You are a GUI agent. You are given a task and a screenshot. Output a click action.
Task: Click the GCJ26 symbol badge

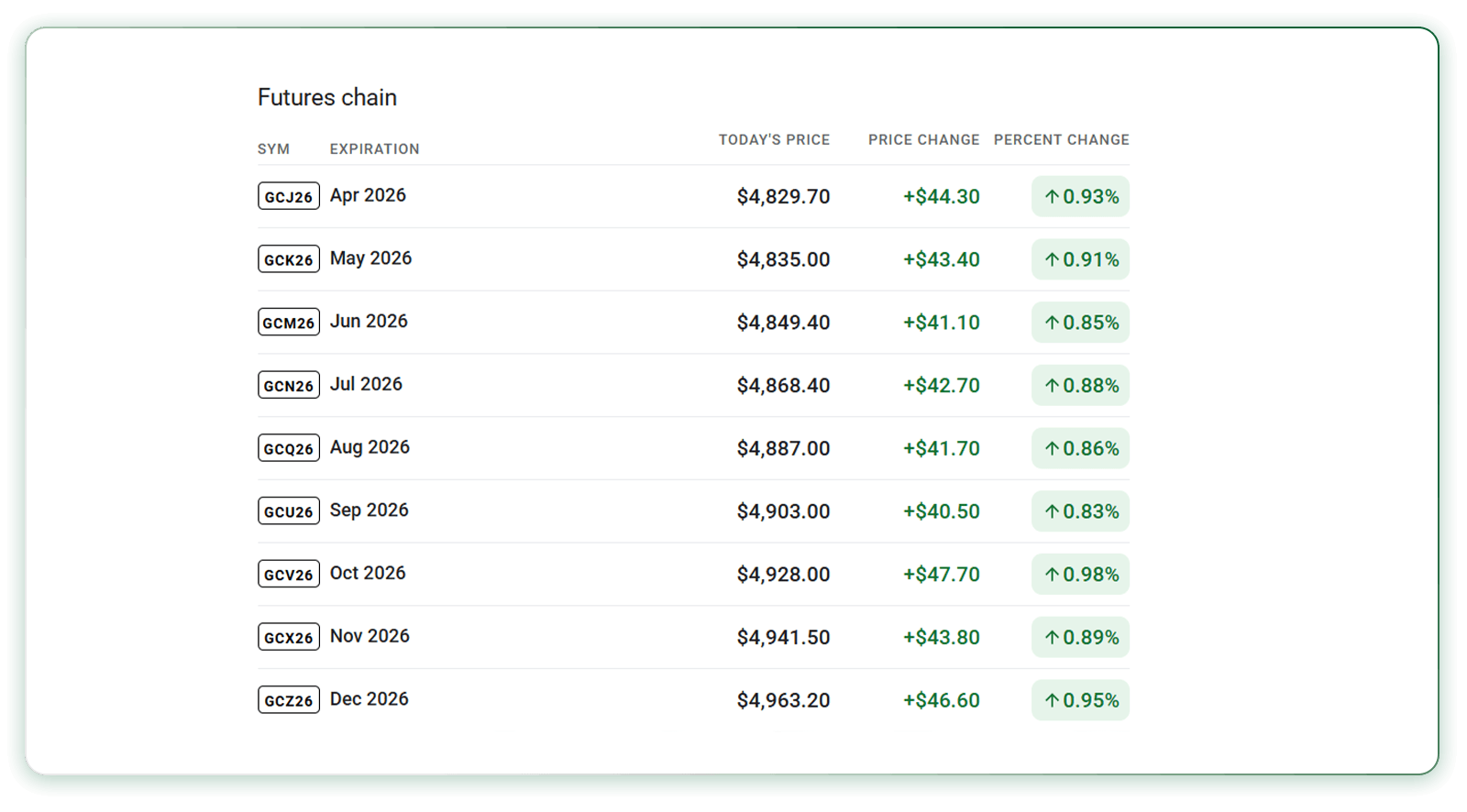click(289, 196)
